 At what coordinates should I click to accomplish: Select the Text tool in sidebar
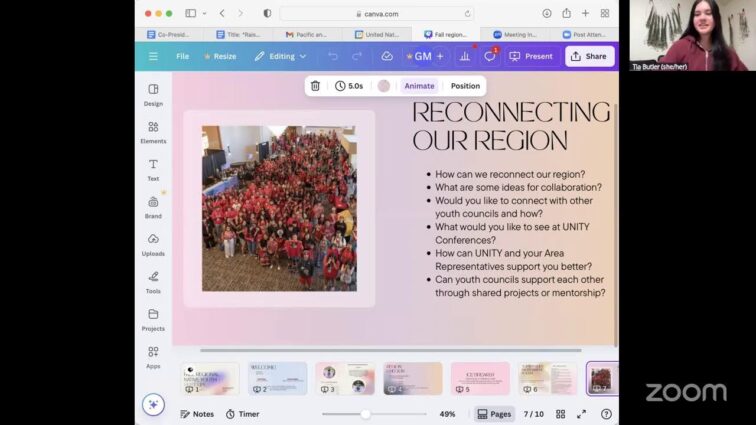tap(153, 170)
